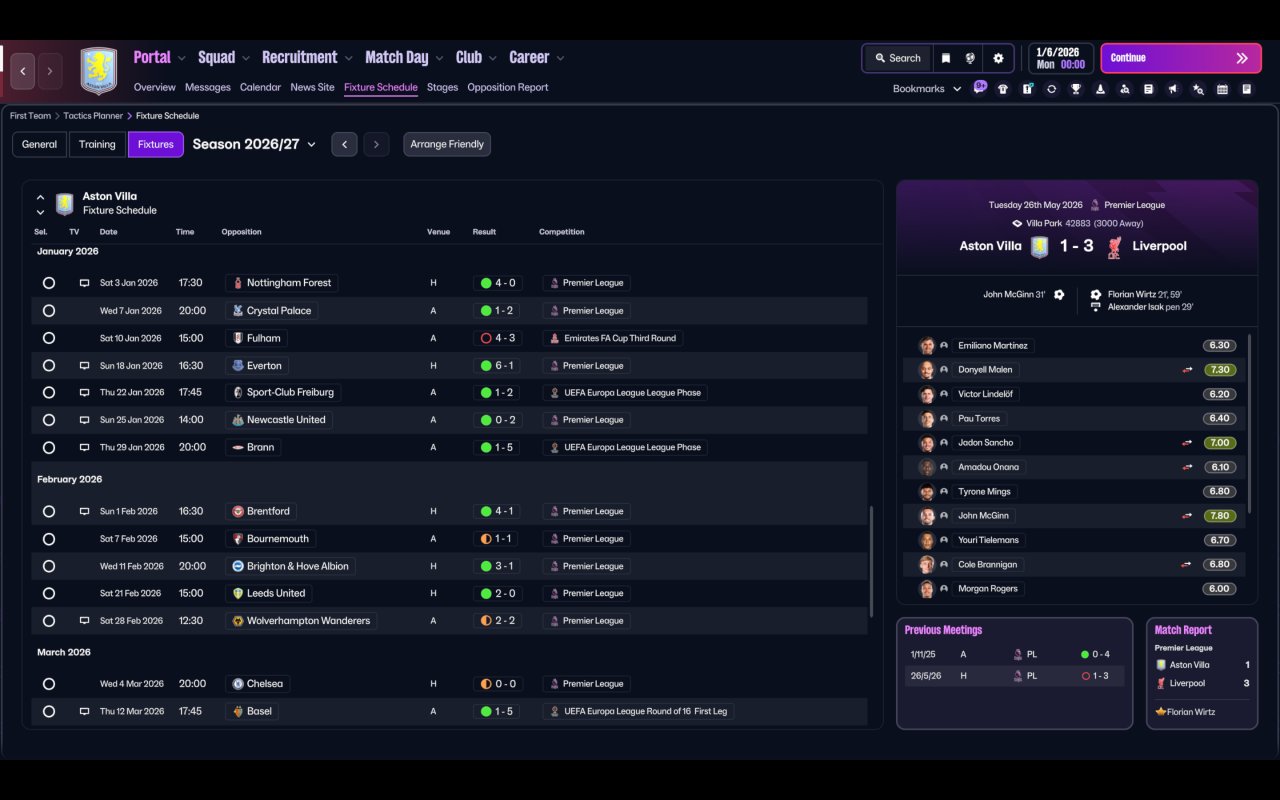
Task: Click the Search button
Action: point(897,58)
